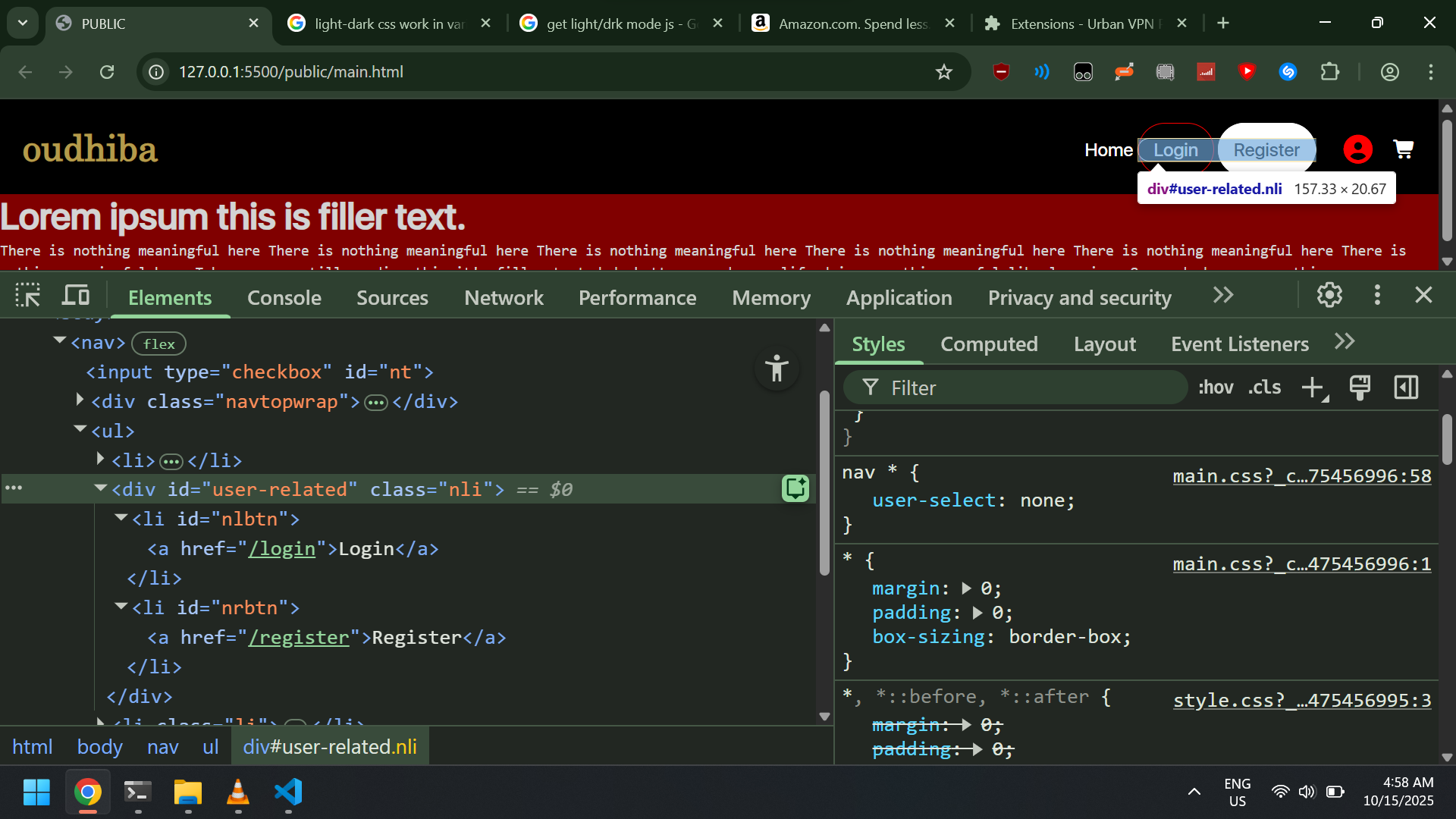Expand the margin shorthand triangle
The image size is (1456, 819).
[x=966, y=588]
